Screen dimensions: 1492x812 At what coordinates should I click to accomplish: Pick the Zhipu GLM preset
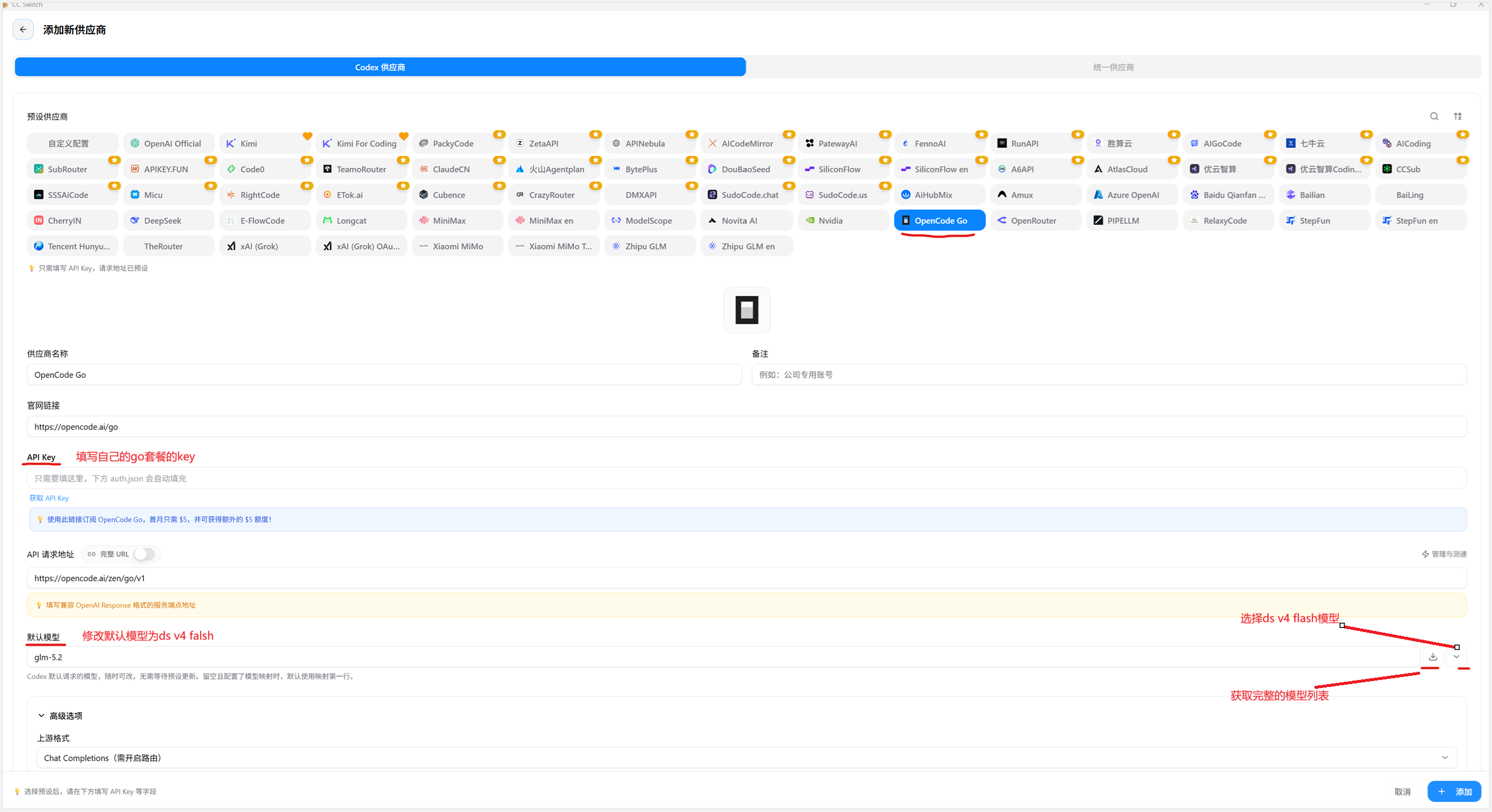tap(650, 246)
